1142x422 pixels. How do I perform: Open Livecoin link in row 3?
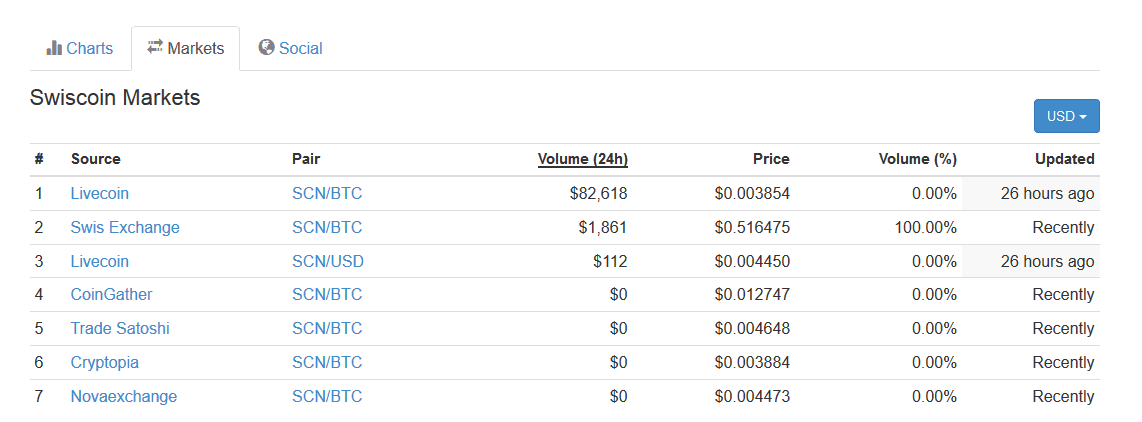100,261
